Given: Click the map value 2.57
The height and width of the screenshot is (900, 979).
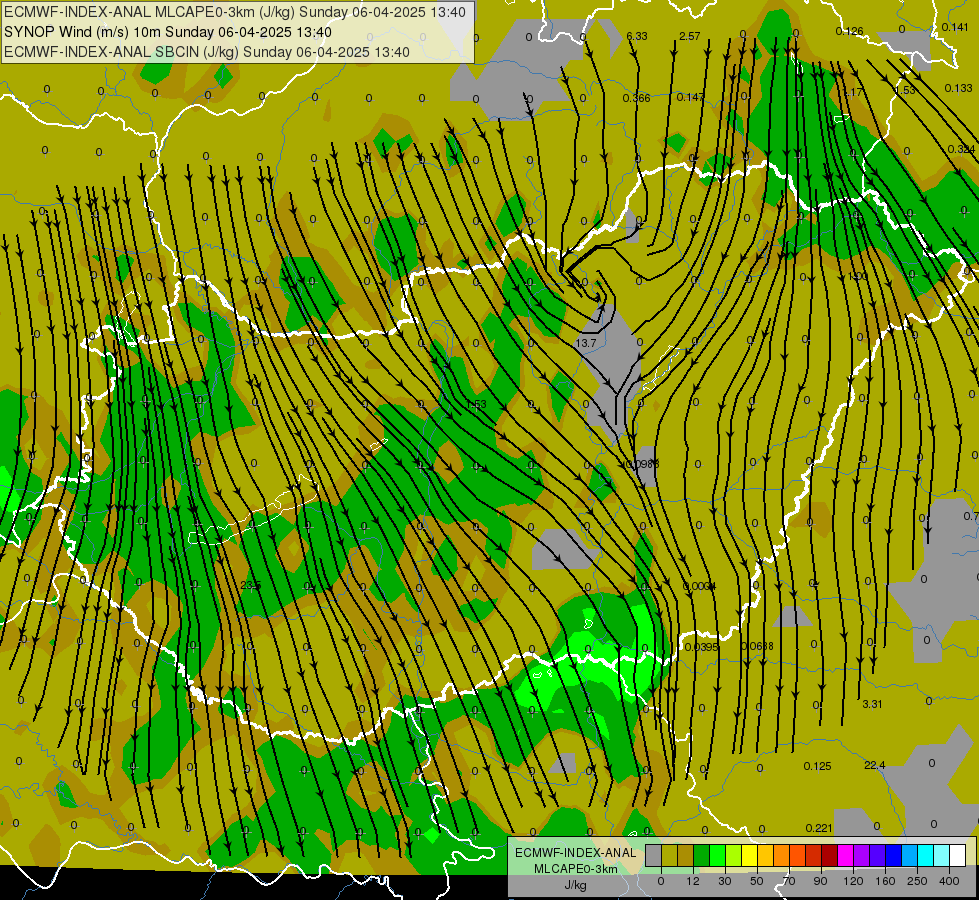Looking at the screenshot, I should click(690, 36).
